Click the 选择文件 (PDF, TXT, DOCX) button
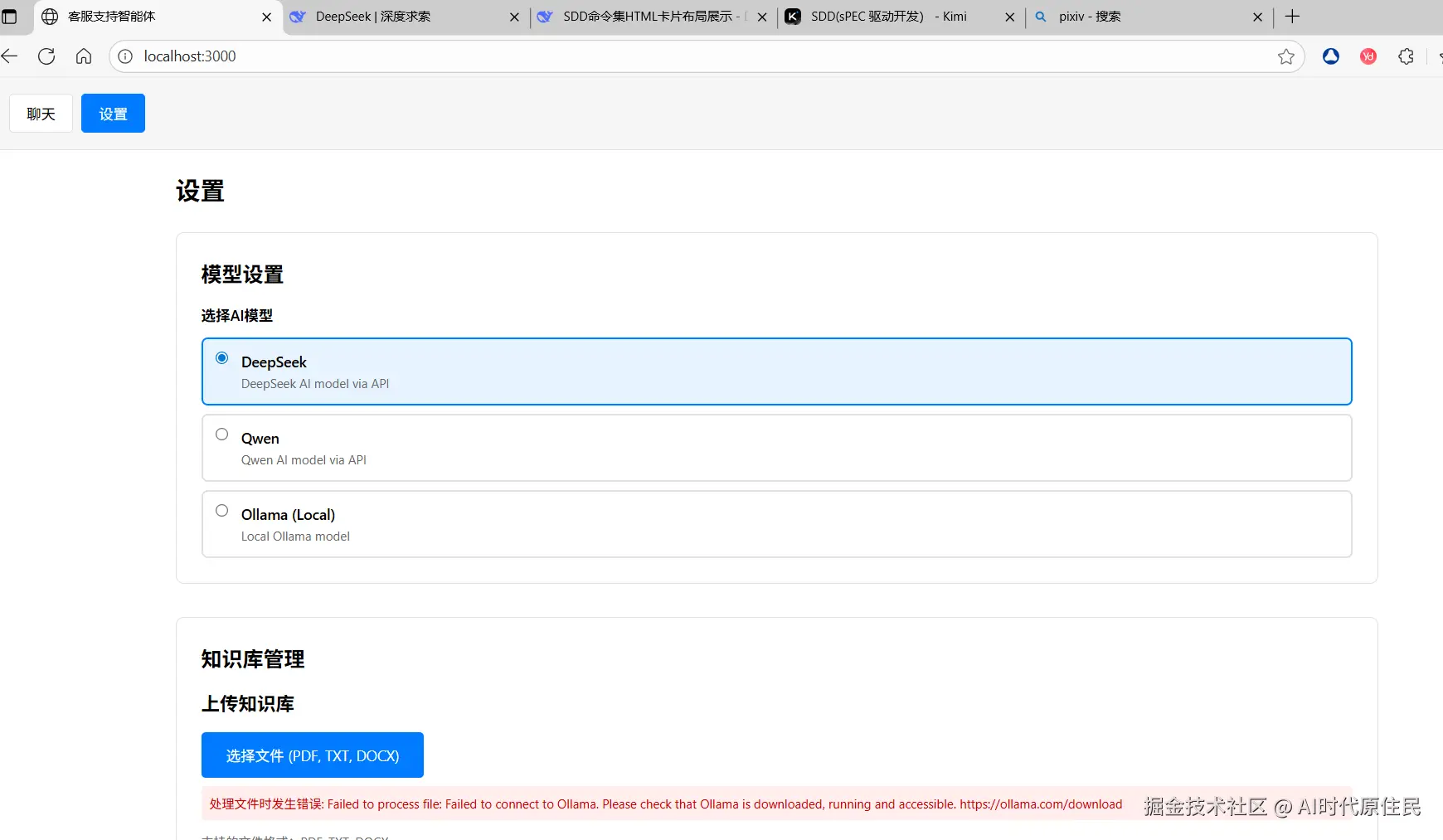 [x=313, y=755]
